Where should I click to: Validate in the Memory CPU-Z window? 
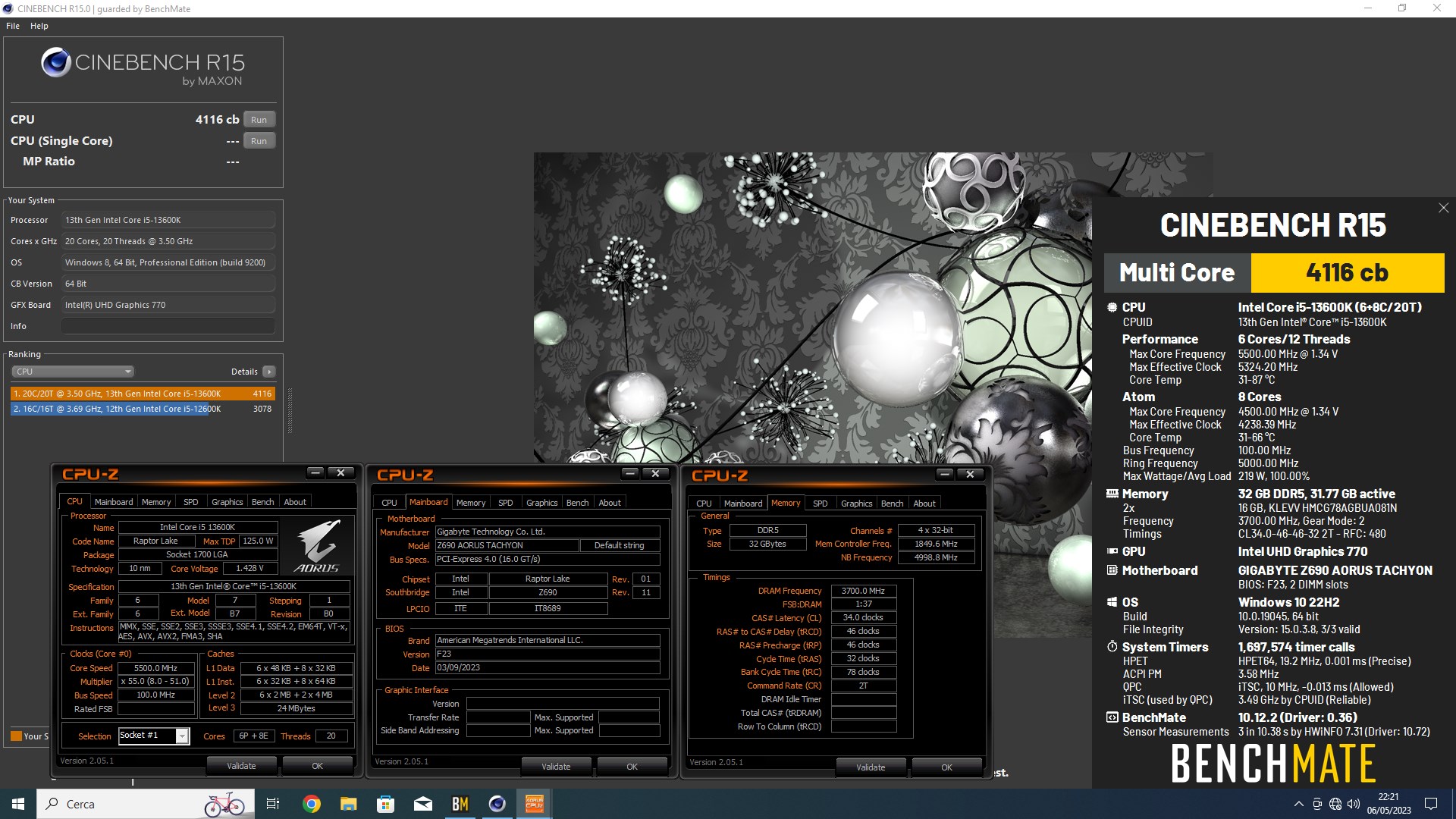871,767
